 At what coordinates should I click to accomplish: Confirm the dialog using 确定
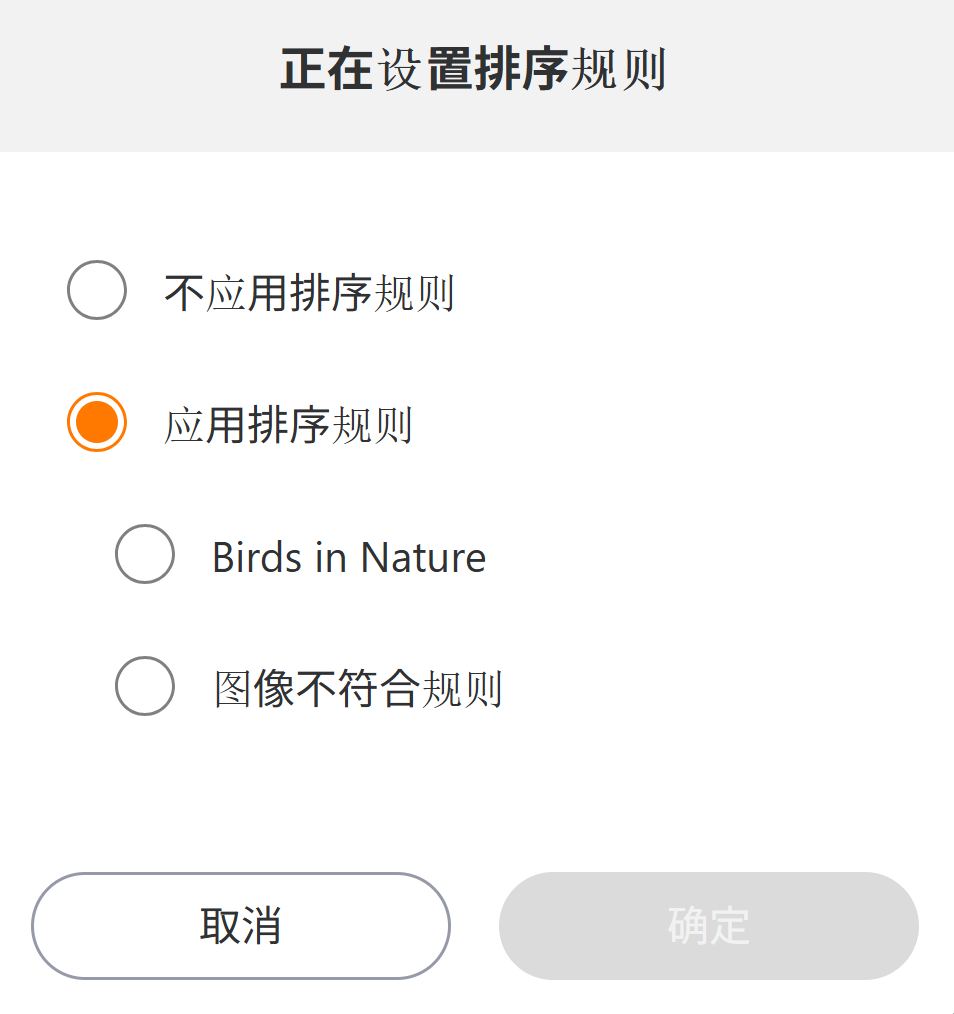[708, 926]
